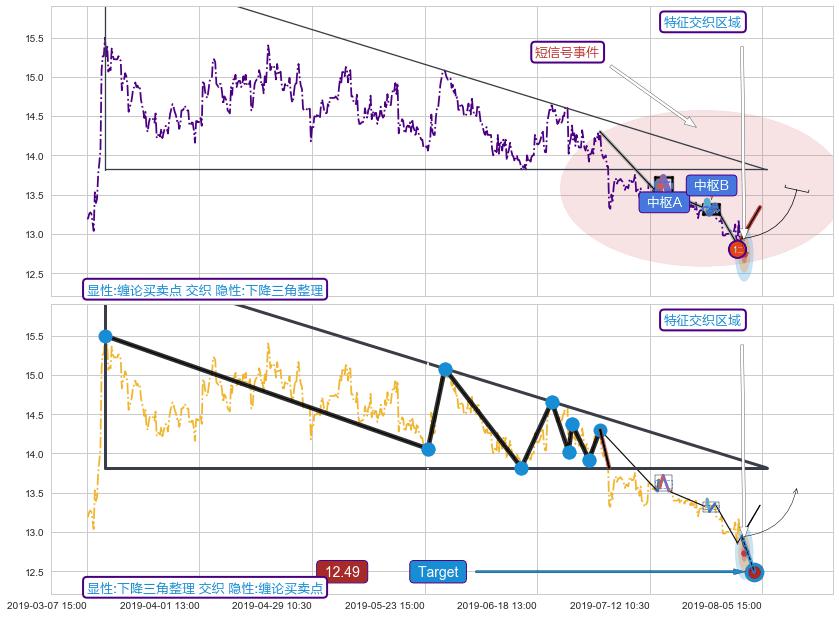Viewport: 839px width, 617px height.
Task: Click 特征交织区域 label in the upper chart
Action: click(x=704, y=22)
